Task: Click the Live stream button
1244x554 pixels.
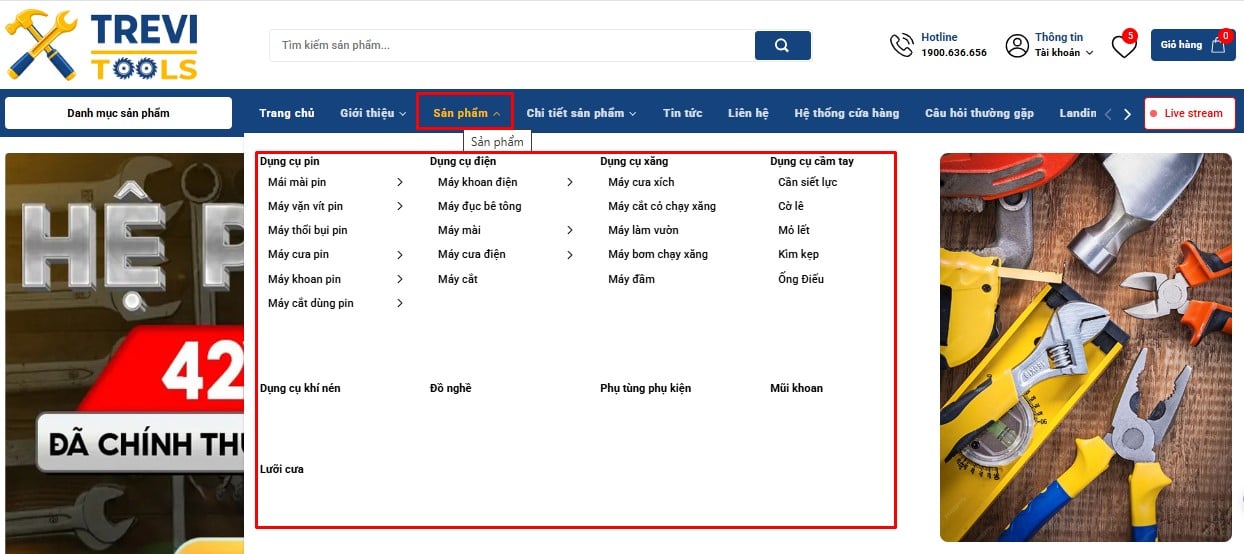Action: pos(1189,113)
